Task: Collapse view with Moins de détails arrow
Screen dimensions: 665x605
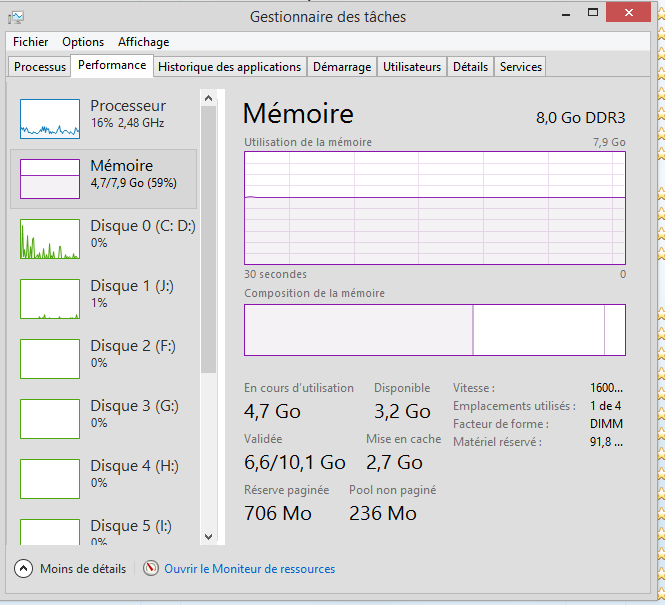Action: pyautogui.click(x=24, y=568)
